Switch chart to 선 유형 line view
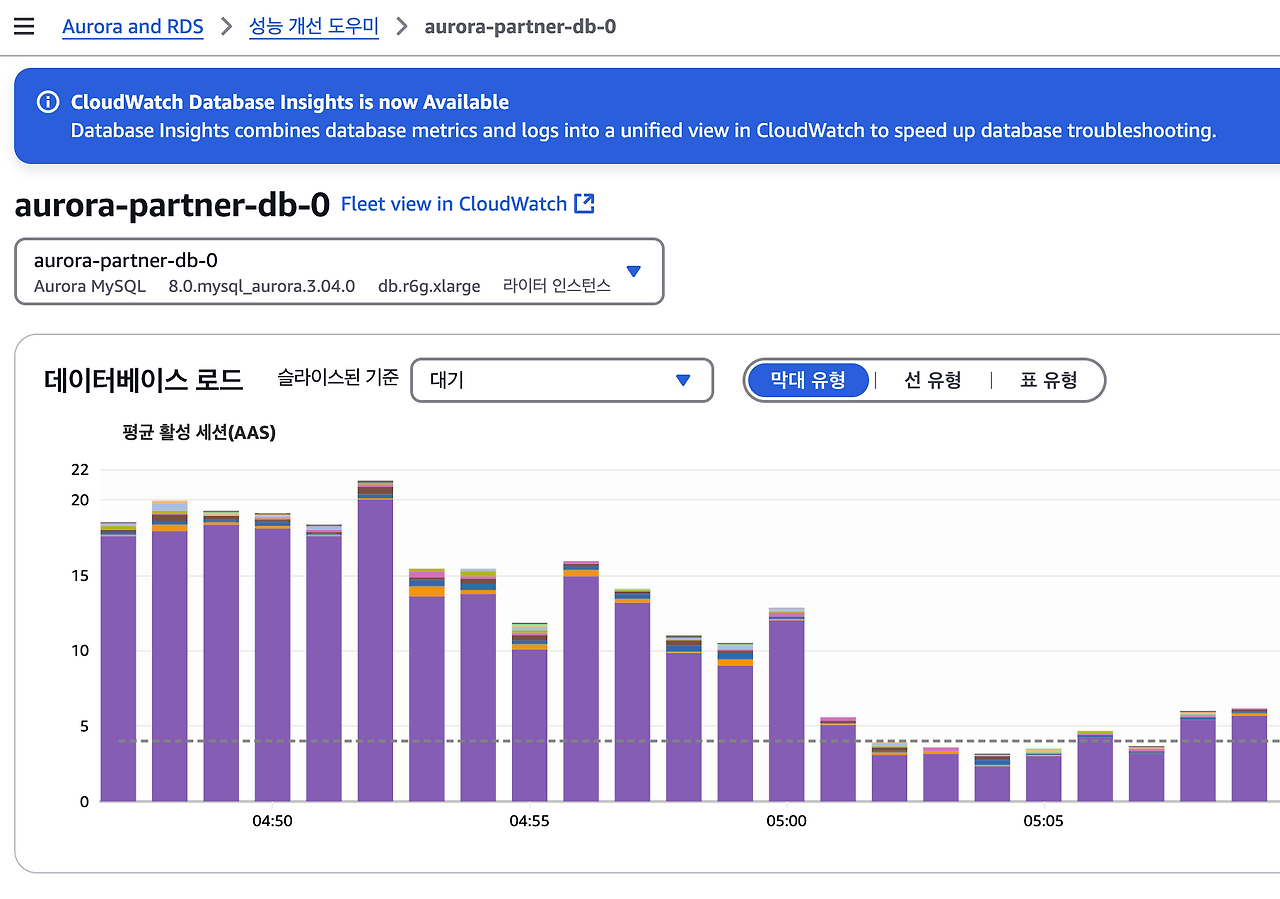1280x899 pixels. point(931,380)
